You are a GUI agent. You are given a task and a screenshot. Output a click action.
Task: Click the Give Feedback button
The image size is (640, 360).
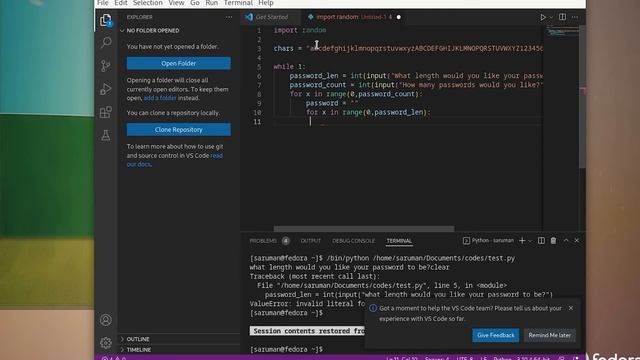[x=496, y=335]
